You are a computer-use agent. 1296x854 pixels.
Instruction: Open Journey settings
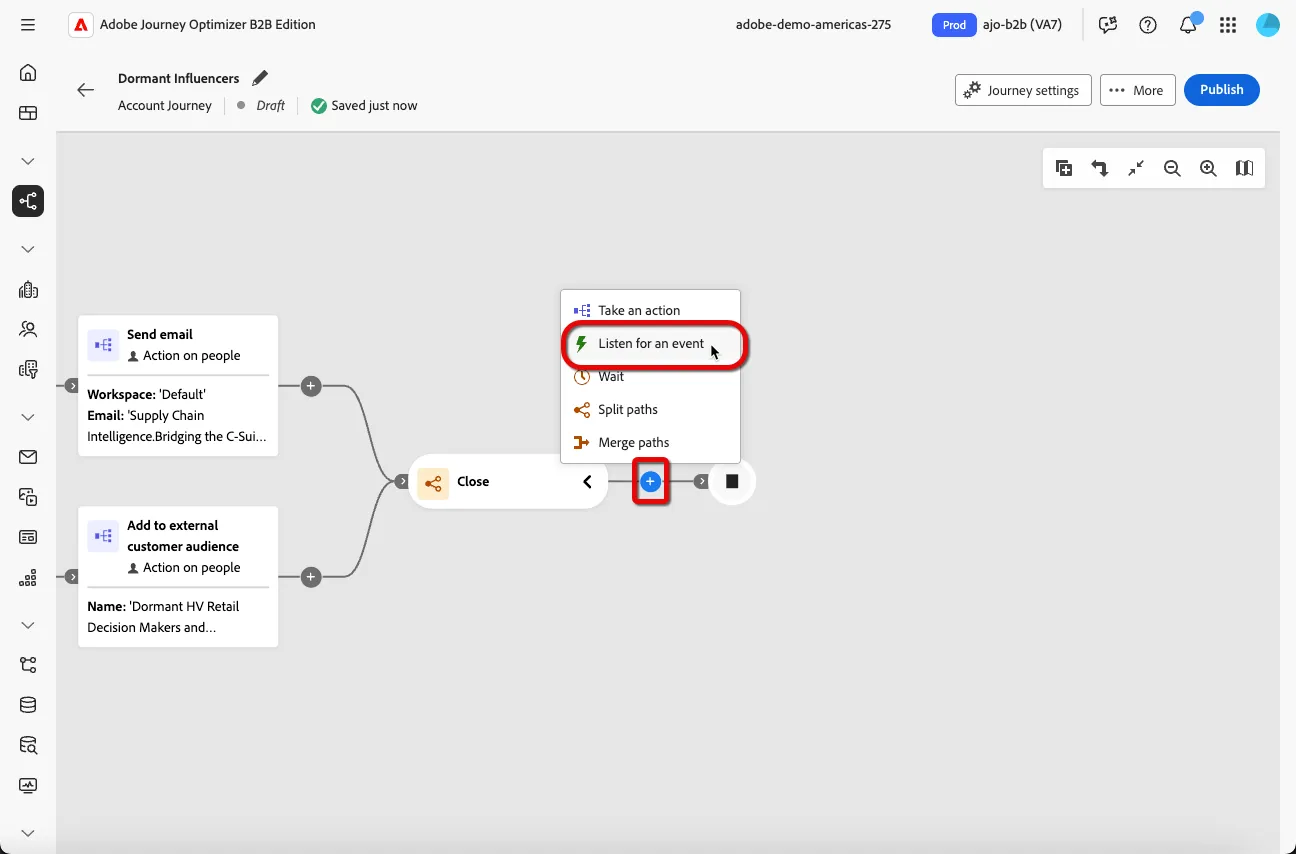pos(1023,90)
